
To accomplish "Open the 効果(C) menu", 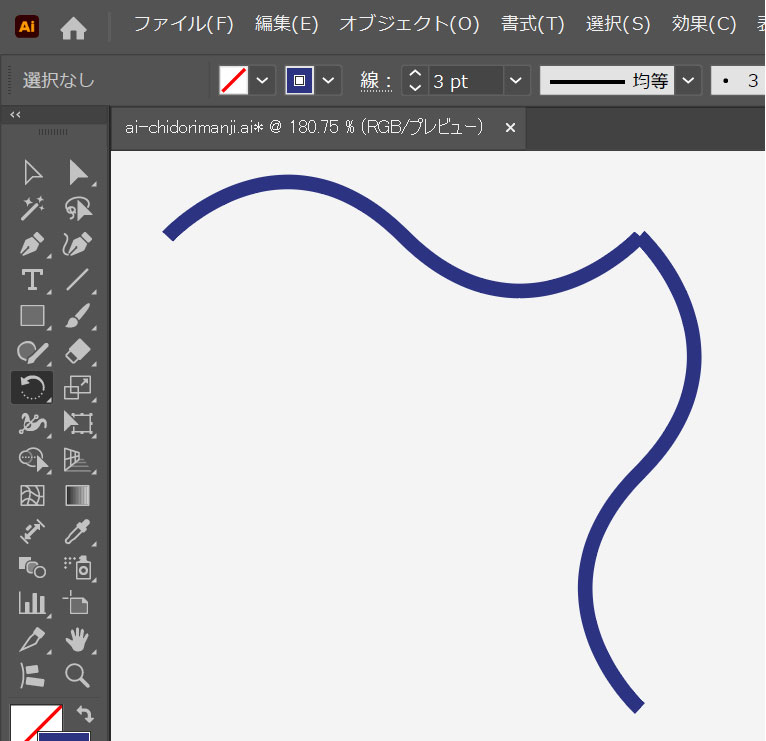I will (x=704, y=24).
